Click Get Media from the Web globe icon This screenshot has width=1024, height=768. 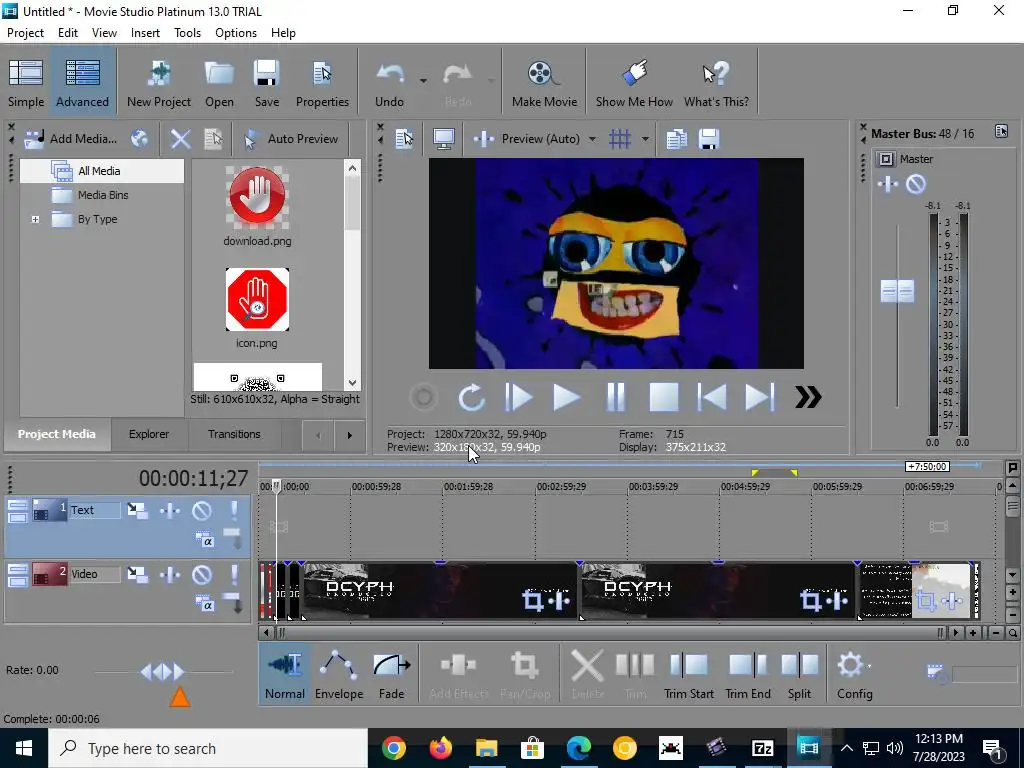pos(139,138)
